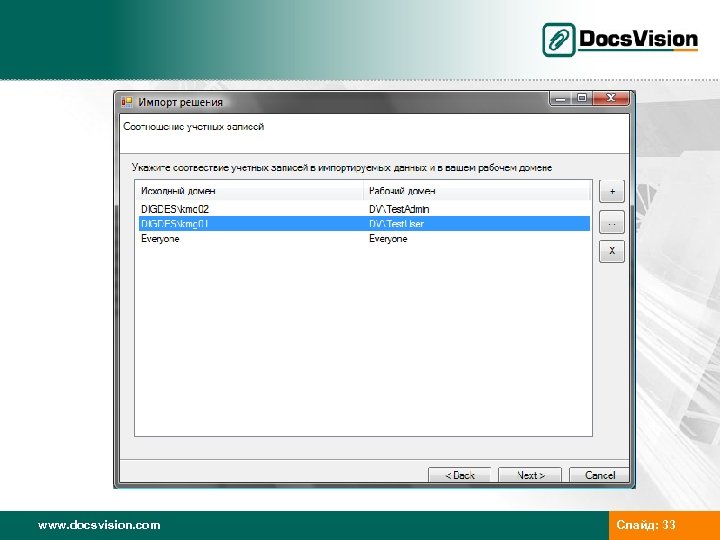Click the plus button to add mapping
This screenshot has width=720, height=540.
pyautogui.click(x=612, y=191)
